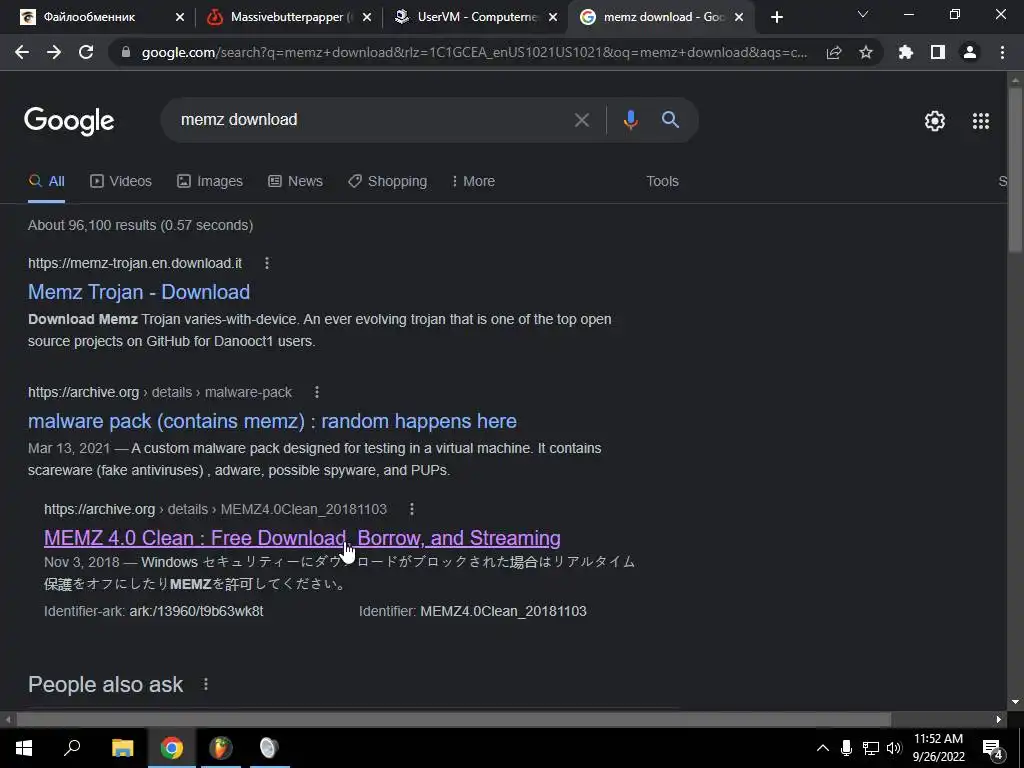This screenshot has width=1024, height=768.
Task: Close the memz download tab
Action: point(739,18)
